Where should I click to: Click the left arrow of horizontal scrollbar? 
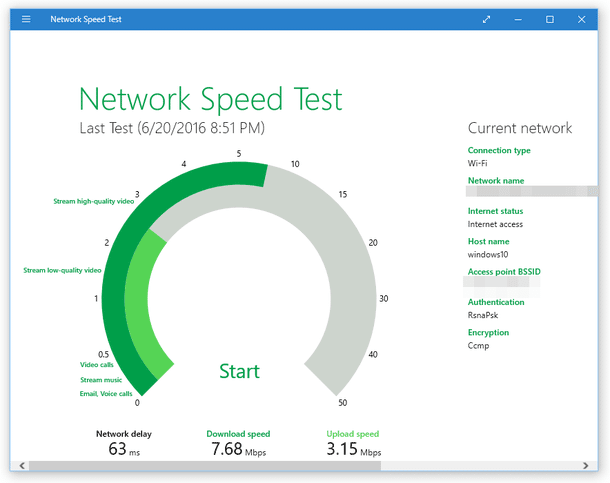tap(22, 466)
